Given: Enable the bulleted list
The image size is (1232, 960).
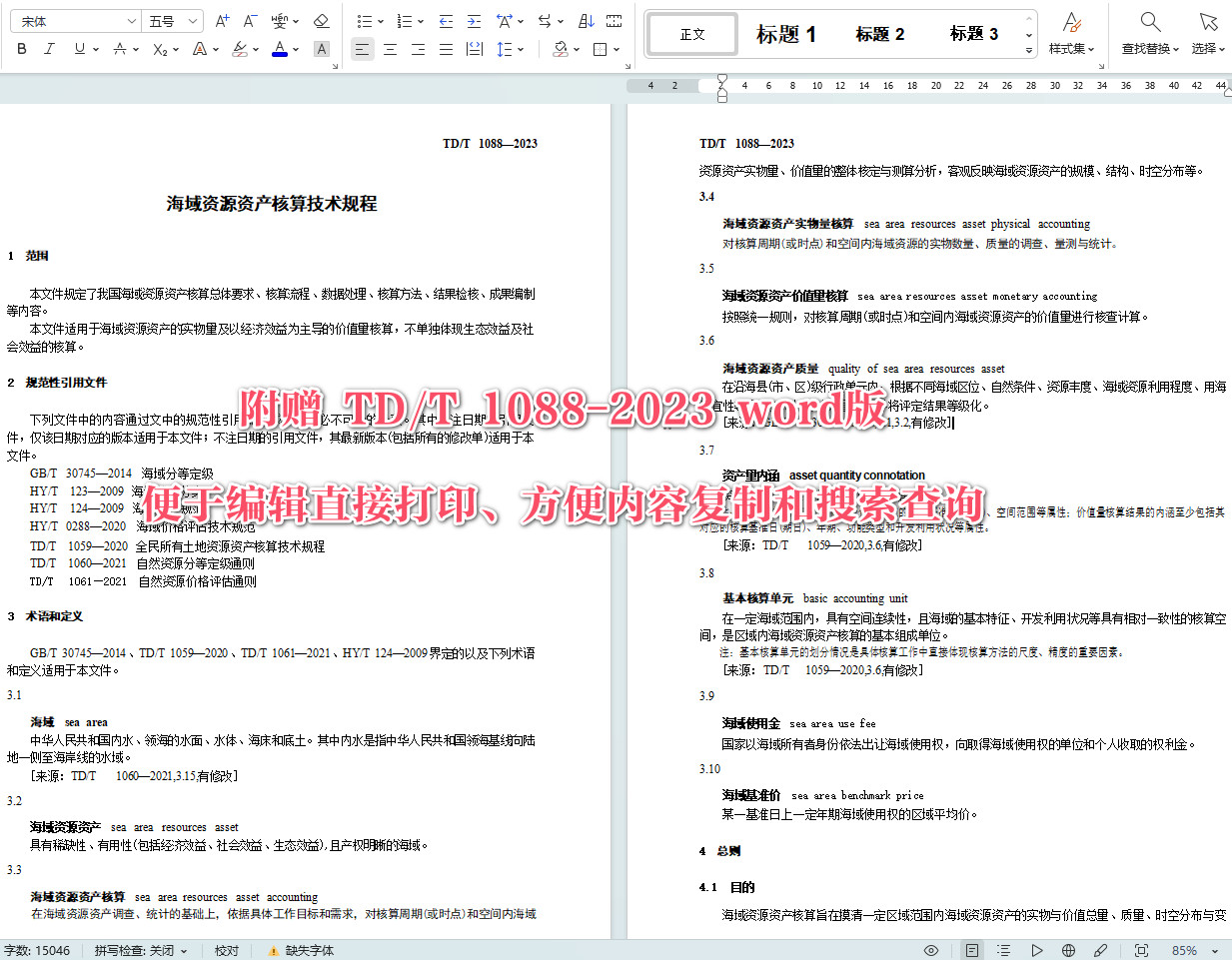Looking at the screenshot, I should click(x=366, y=20).
